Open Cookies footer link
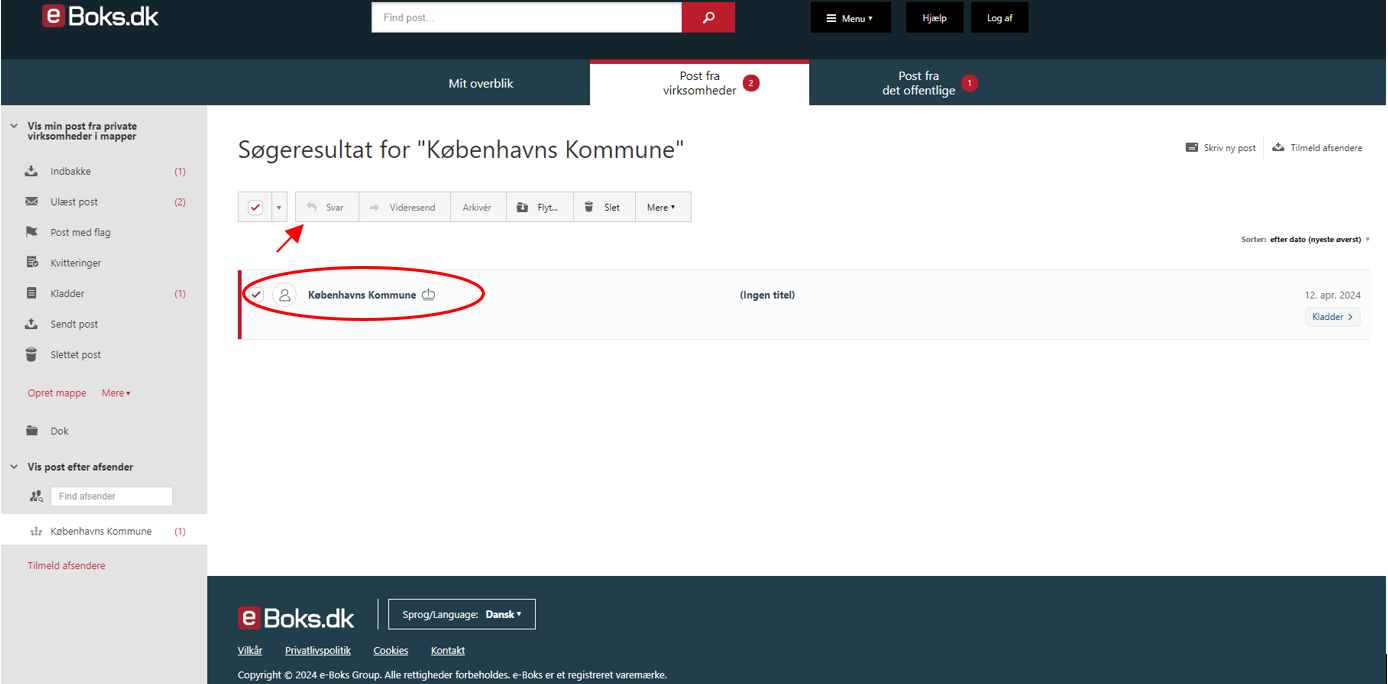Image resolution: width=1388 pixels, height=684 pixels. tap(391, 651)
